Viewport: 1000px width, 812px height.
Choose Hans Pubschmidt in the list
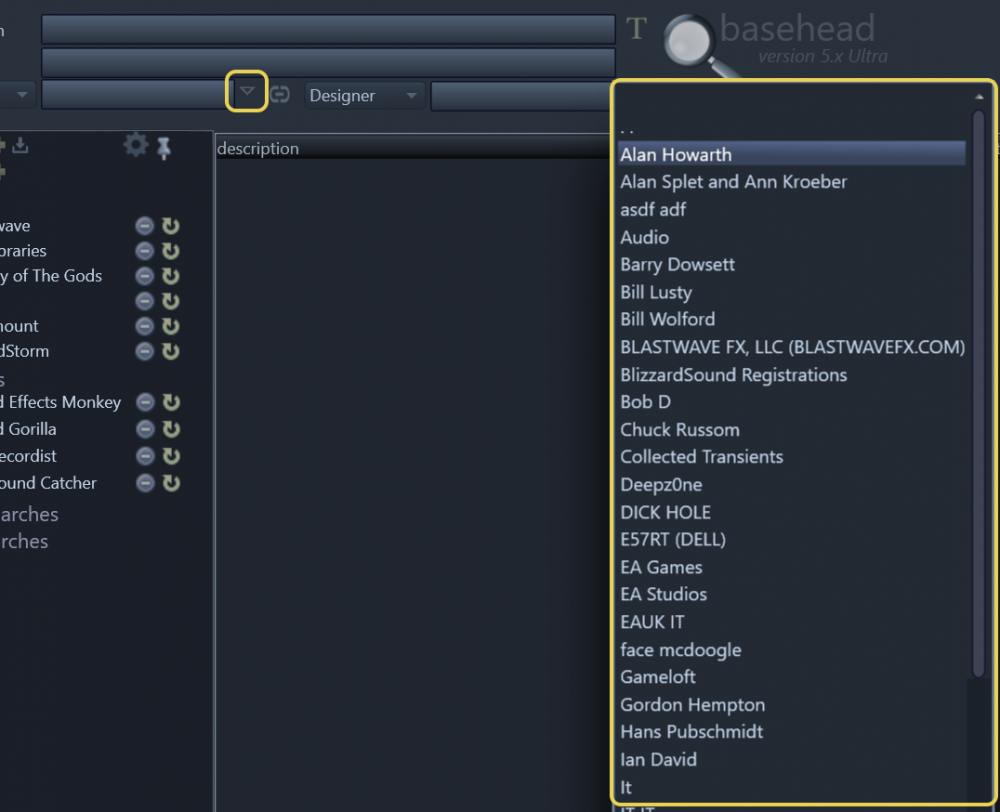(x=691, y=732)
